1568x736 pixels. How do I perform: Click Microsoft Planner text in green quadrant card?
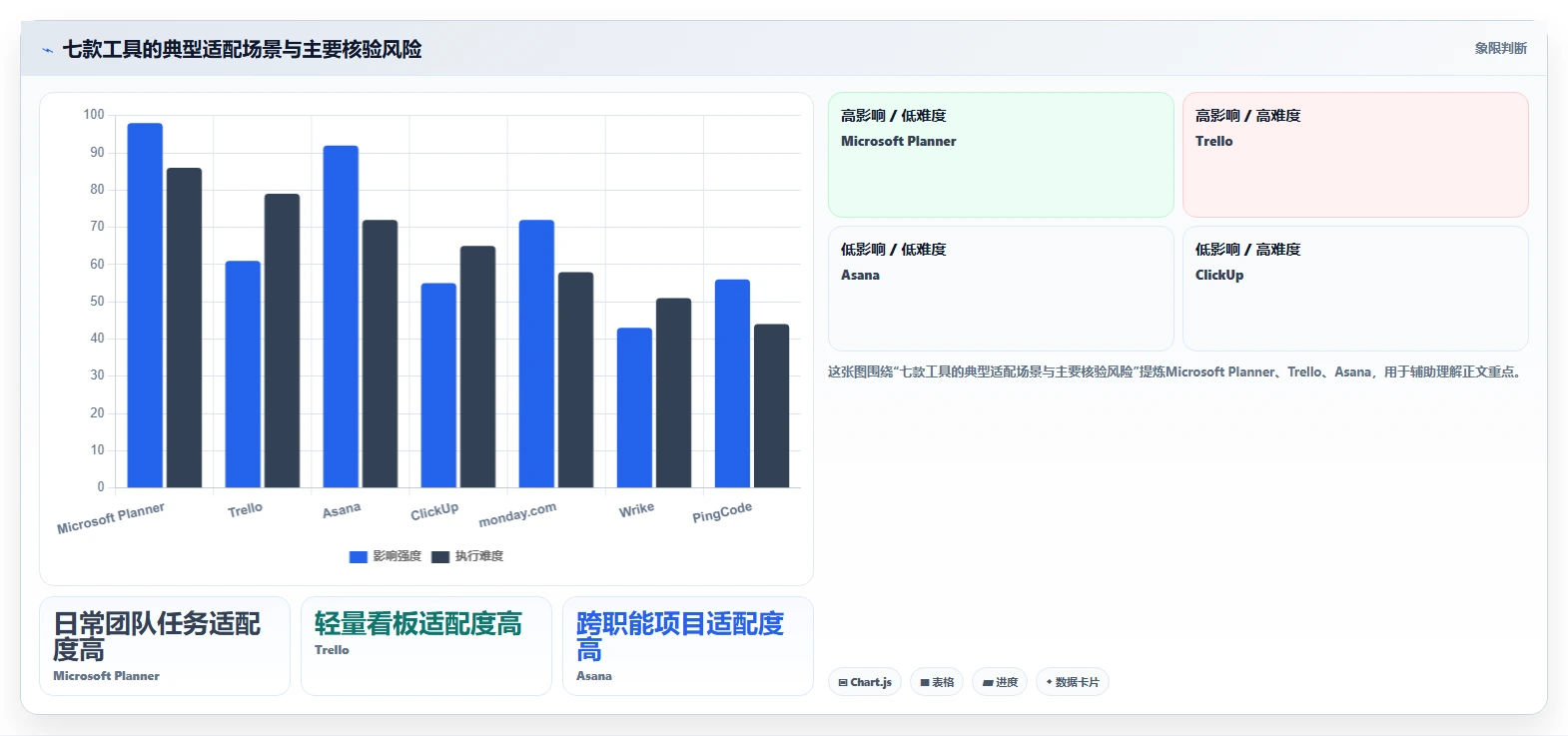point(899,141)
